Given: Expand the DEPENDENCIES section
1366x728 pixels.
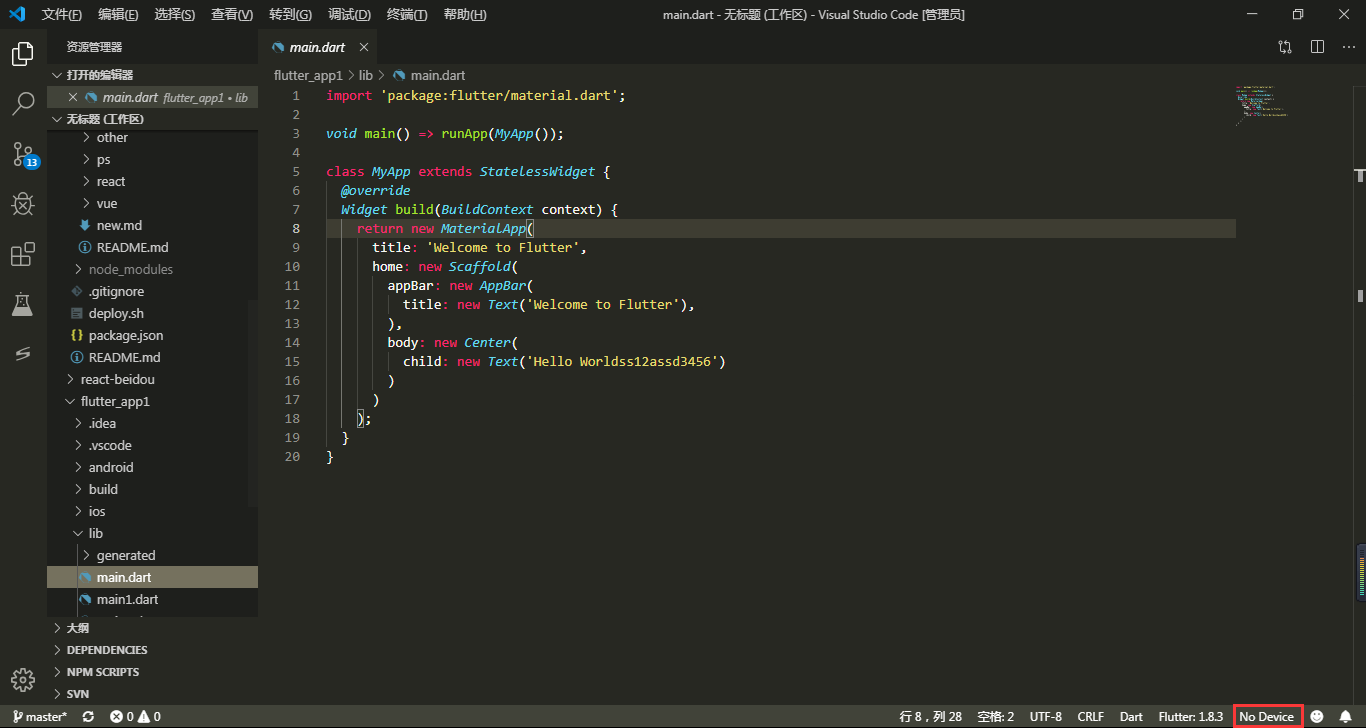Looking at the screenshot, I should pos(106,650).
